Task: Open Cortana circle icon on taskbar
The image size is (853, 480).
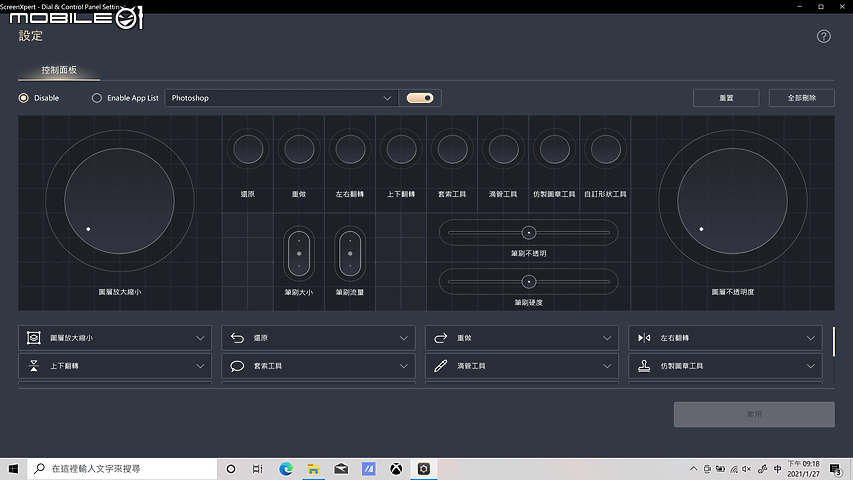Action: [x=231, y=469]
